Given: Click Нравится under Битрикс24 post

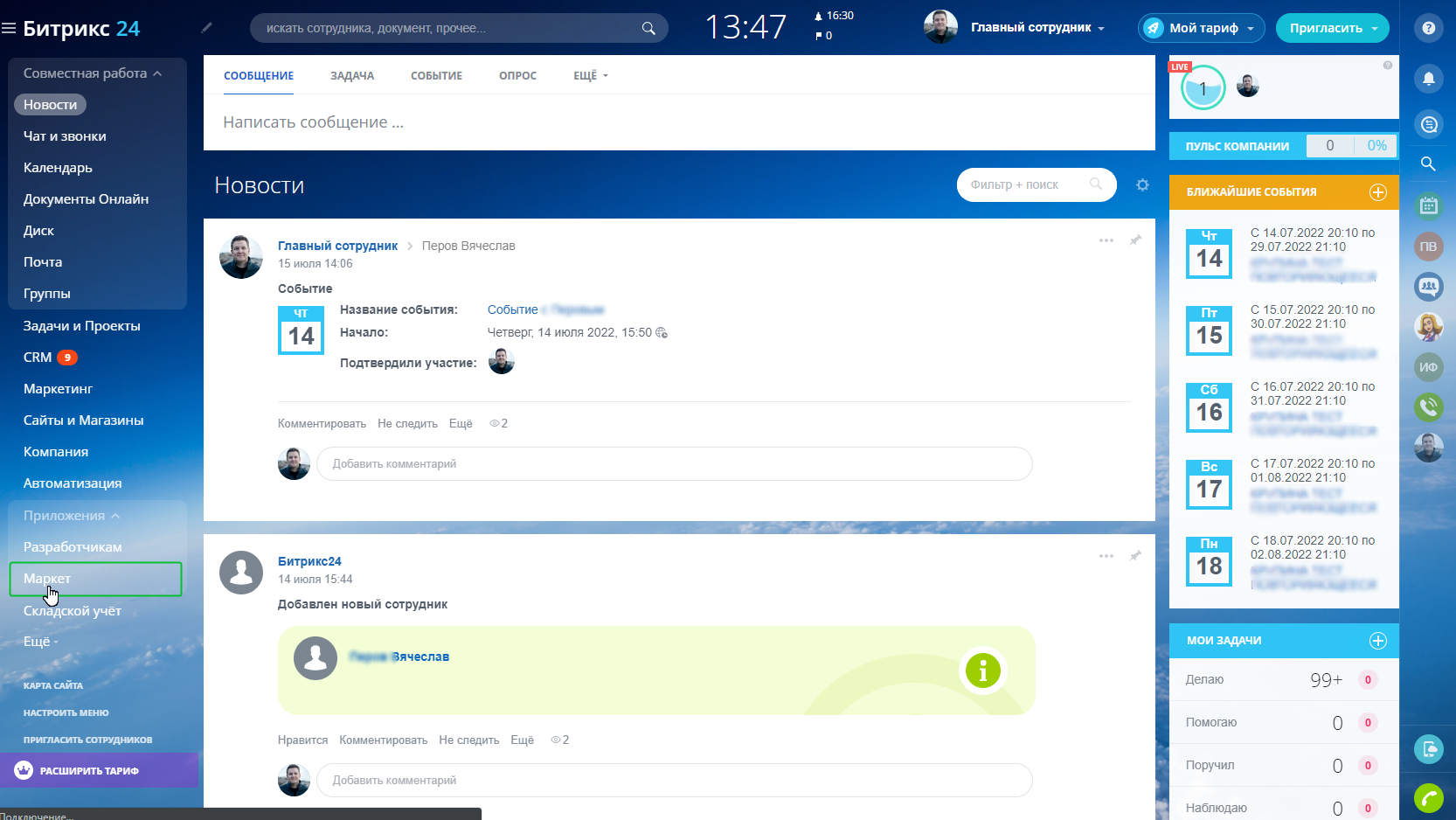Looking at the screenshot, I should pos(302,740).
